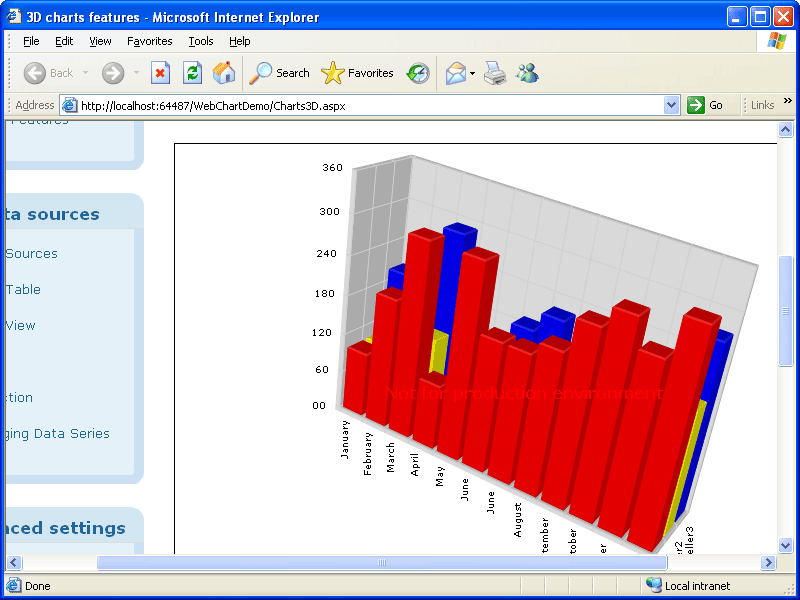Click the horizontal scrollbar thumb
The width and height of the screenshot is (800, 600).
381,562
